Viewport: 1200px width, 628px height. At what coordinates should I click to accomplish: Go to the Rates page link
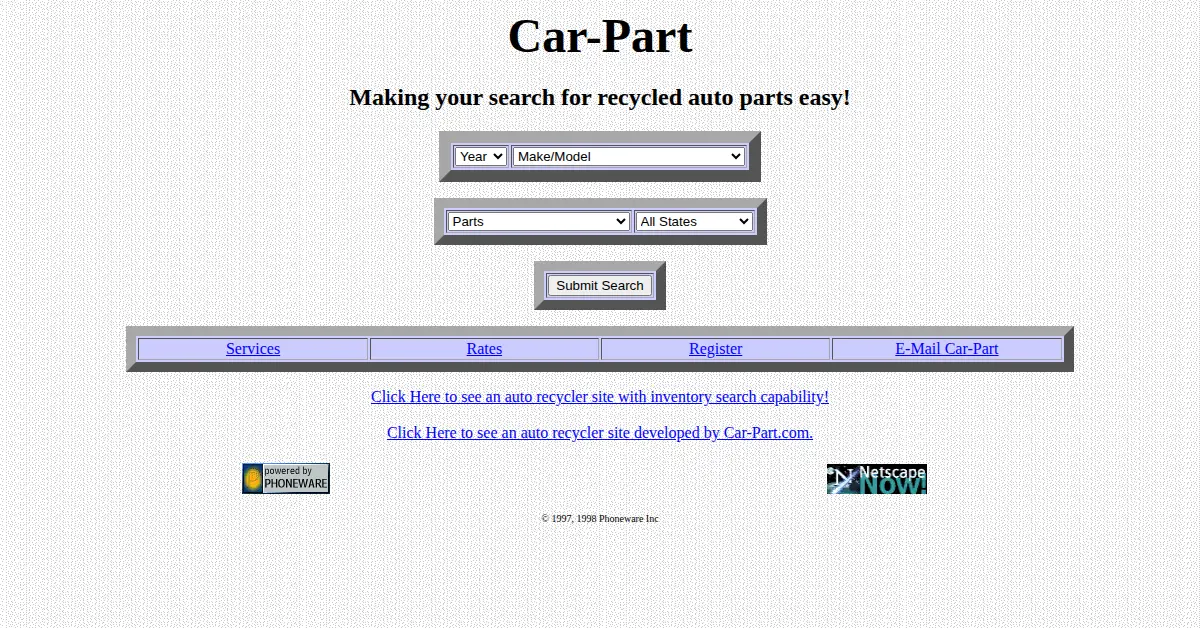pos(484,349)
